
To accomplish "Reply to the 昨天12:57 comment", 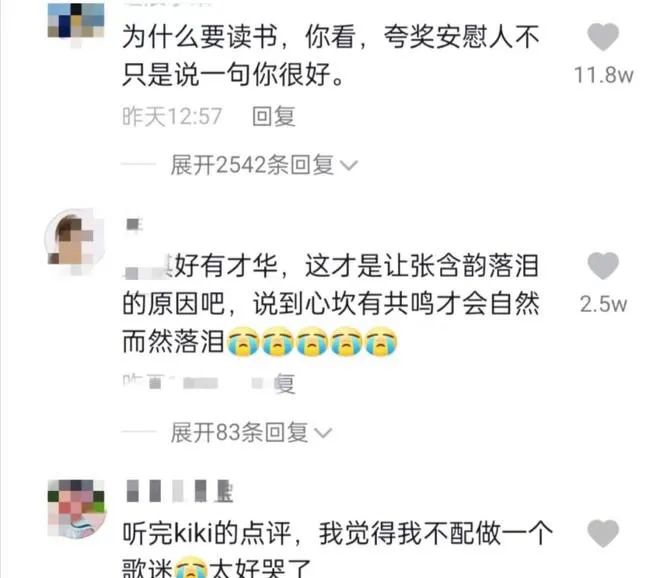I will click(x=274, y=117).
